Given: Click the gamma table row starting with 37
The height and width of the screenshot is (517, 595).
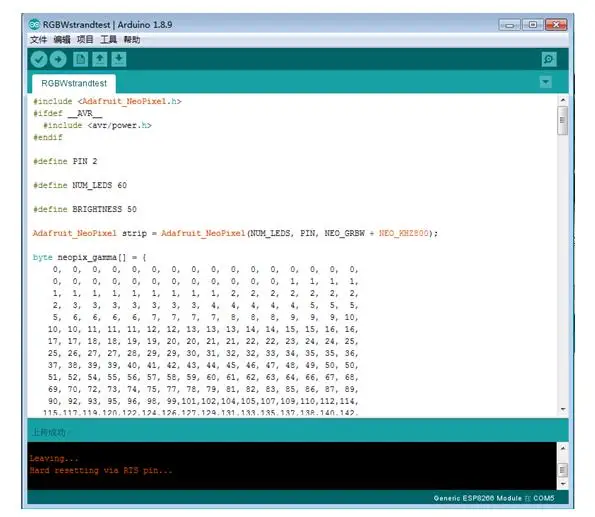Looking at the screenshot, I should [203, 365].
